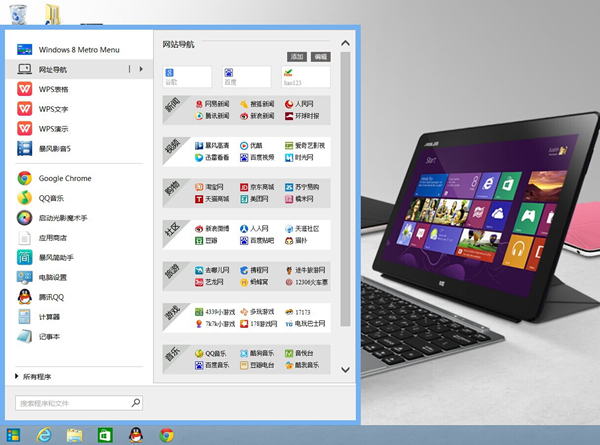Open 时光网 link

click(299, 157)
